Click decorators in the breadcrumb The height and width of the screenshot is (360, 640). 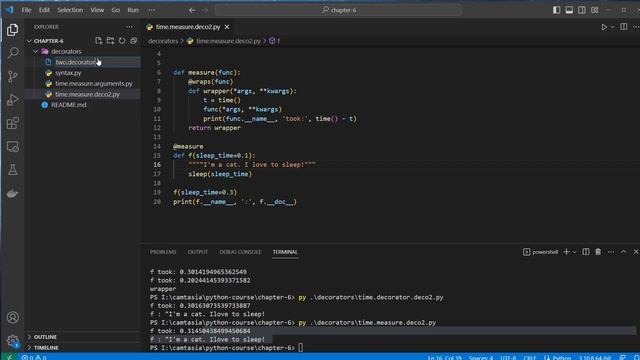[163, 41]
